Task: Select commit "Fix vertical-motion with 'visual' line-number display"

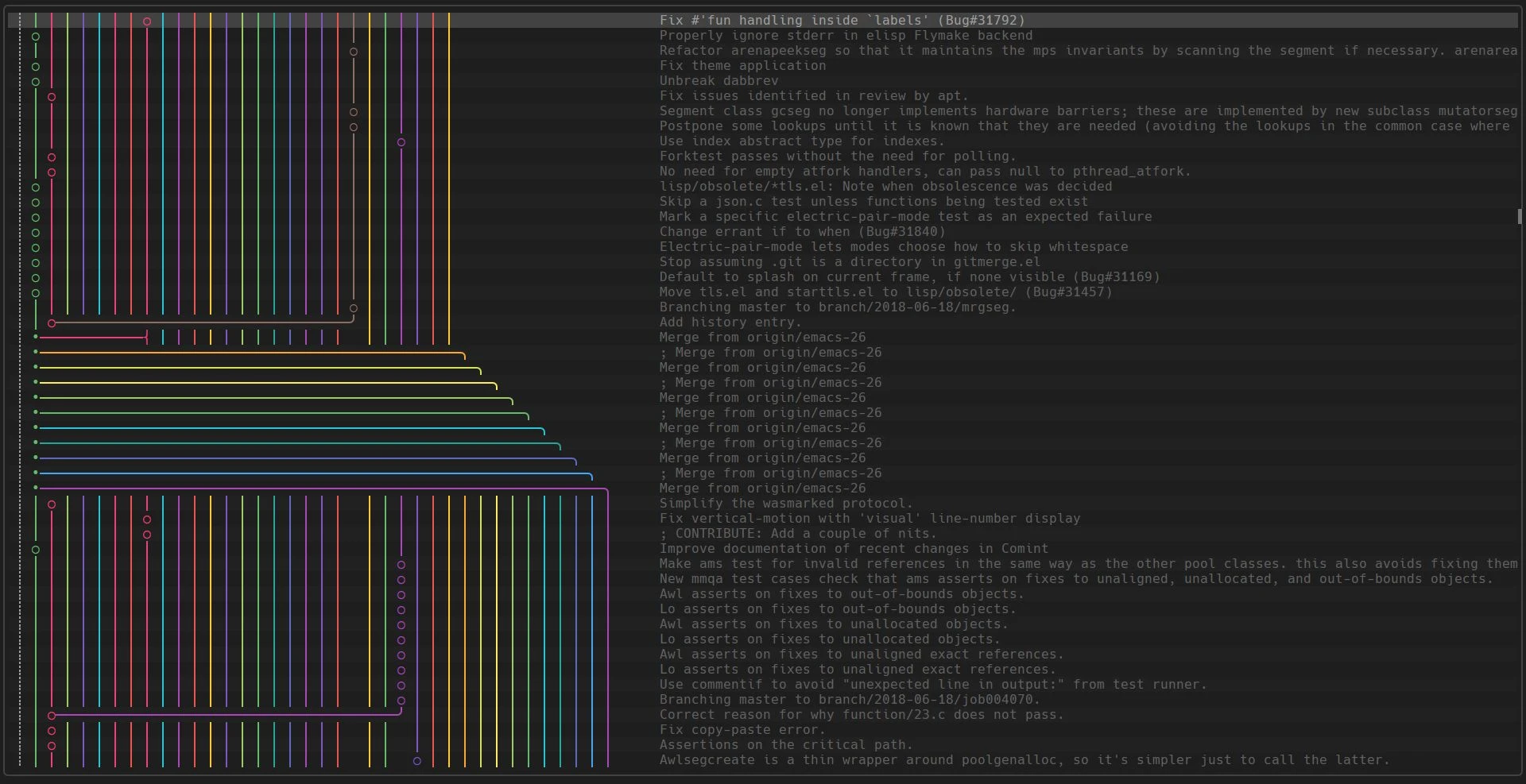Action: pyautogui.click(x=870, y=519)
